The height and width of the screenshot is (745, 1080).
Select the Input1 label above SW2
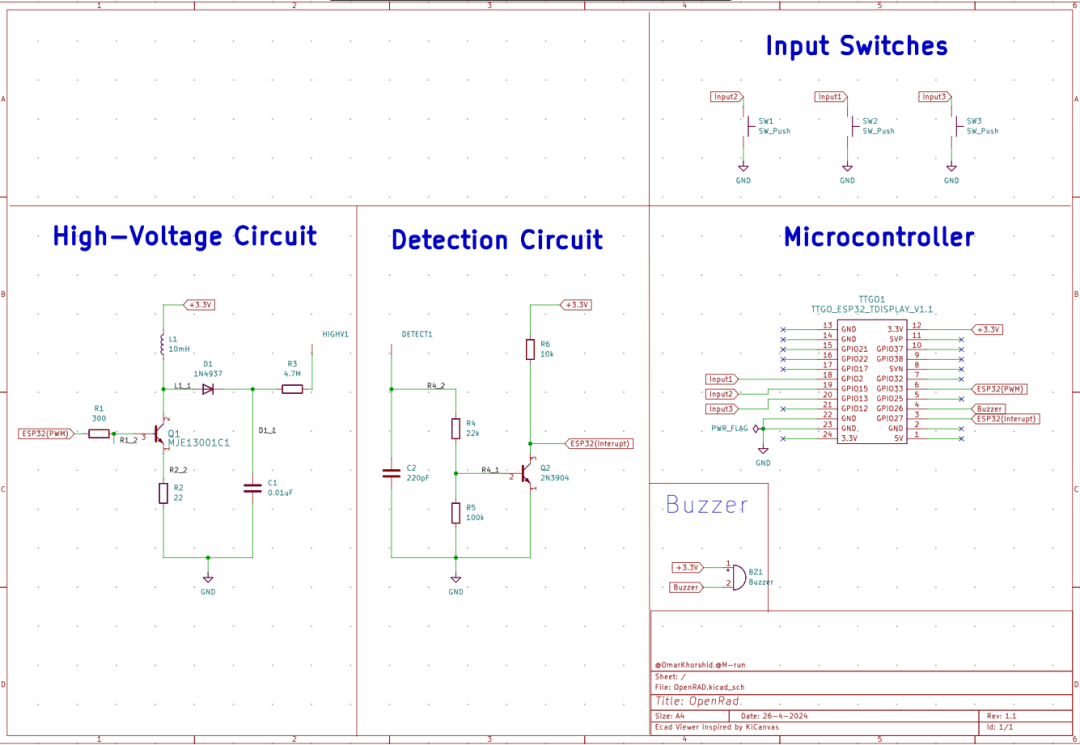[831, 97]
